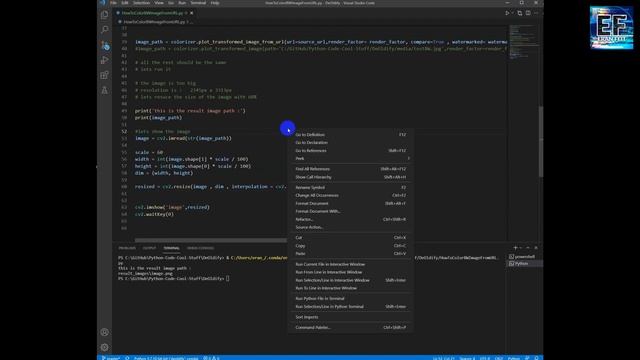The image size is (640, 360).
Task: Choose Rename Symbol
Action: tap(351, 187)
